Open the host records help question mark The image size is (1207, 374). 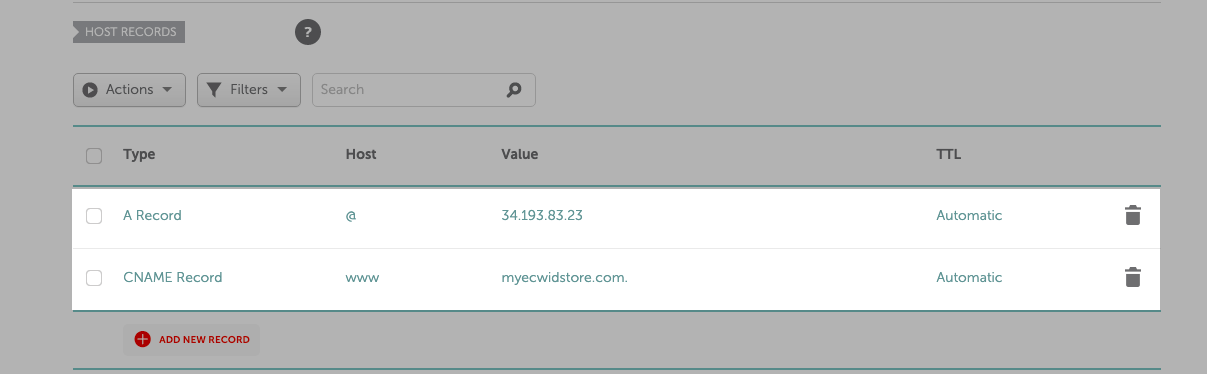coord(308,32)
